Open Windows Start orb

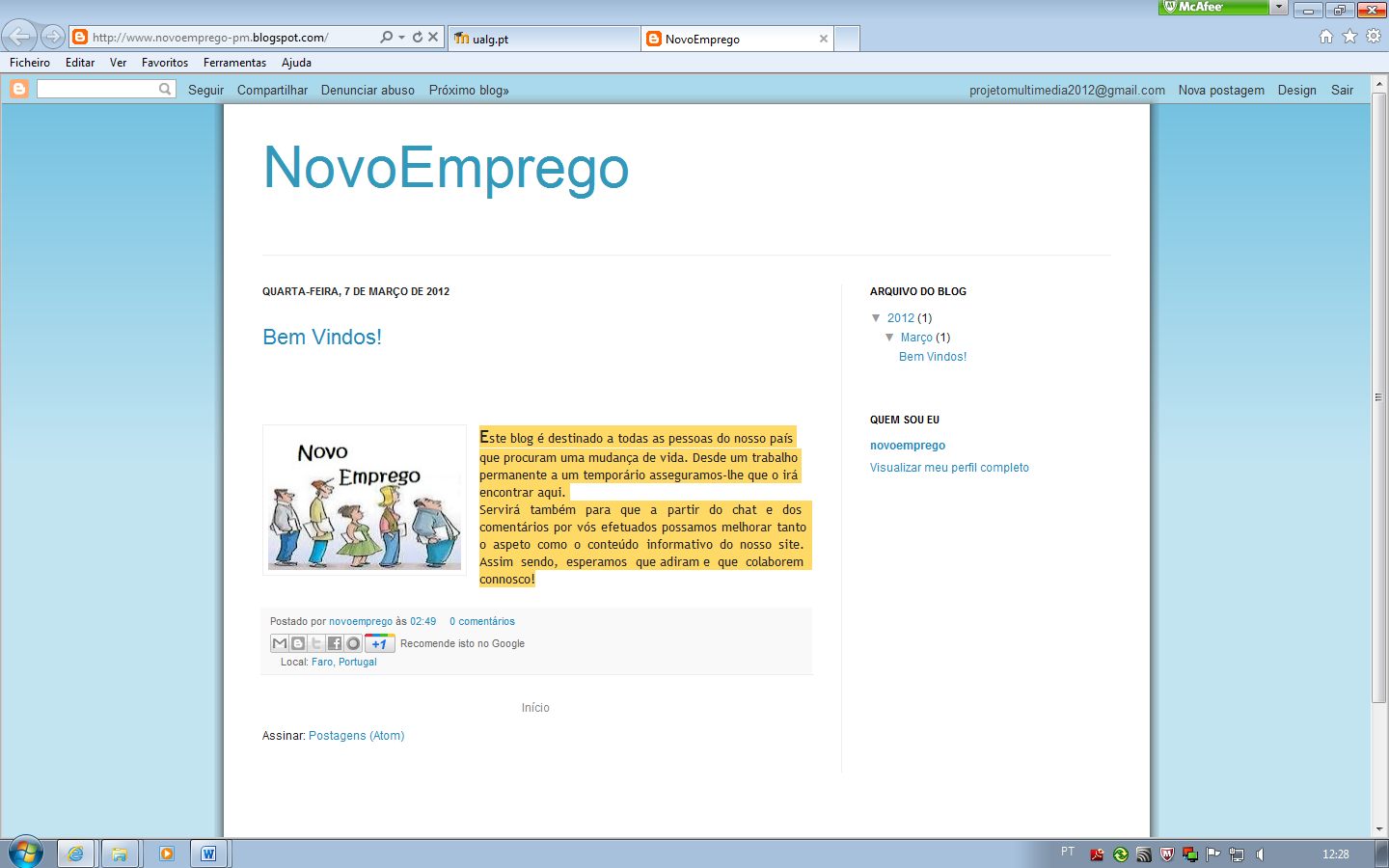pyautogui.click(x=26, y=853)
